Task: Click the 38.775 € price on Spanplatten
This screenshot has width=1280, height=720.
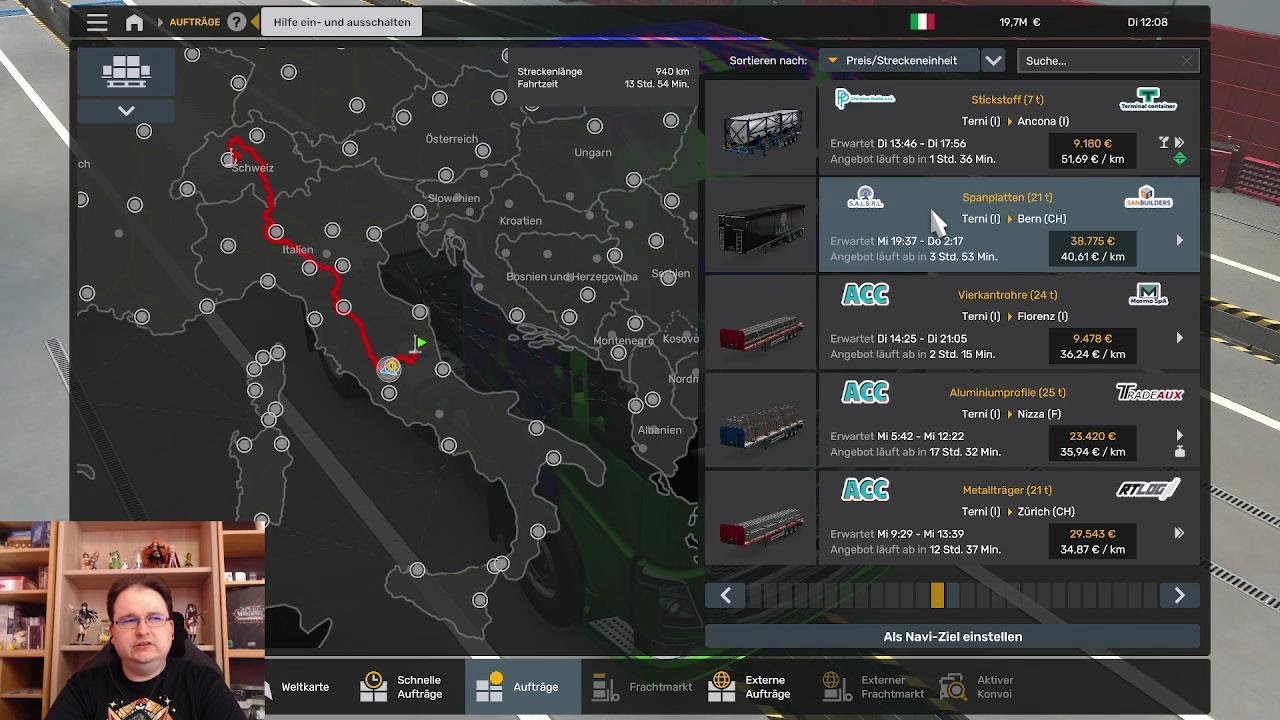Action: [x=1092, y=241]
